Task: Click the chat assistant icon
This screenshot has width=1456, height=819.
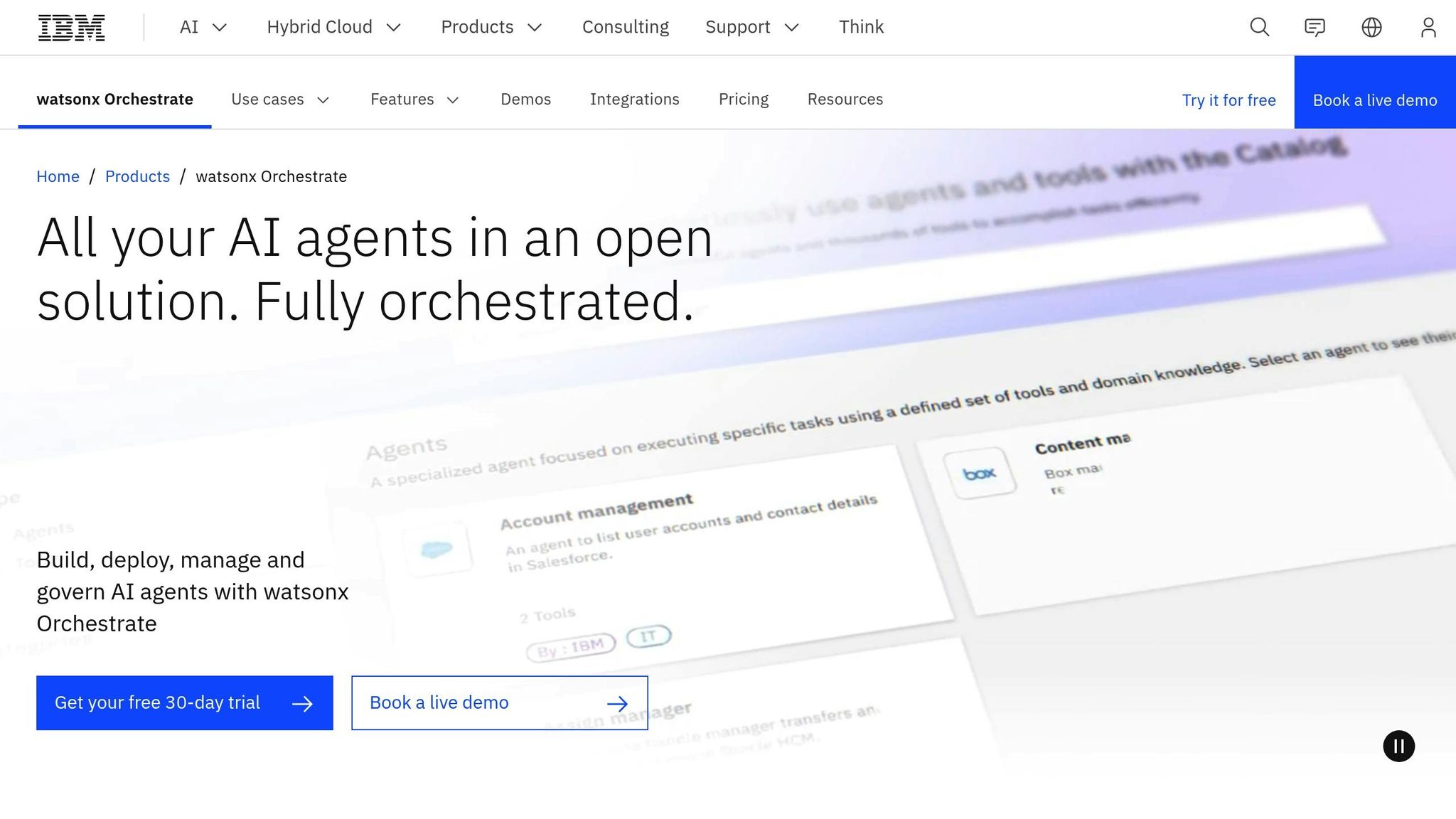Action: click(1315, 27)
